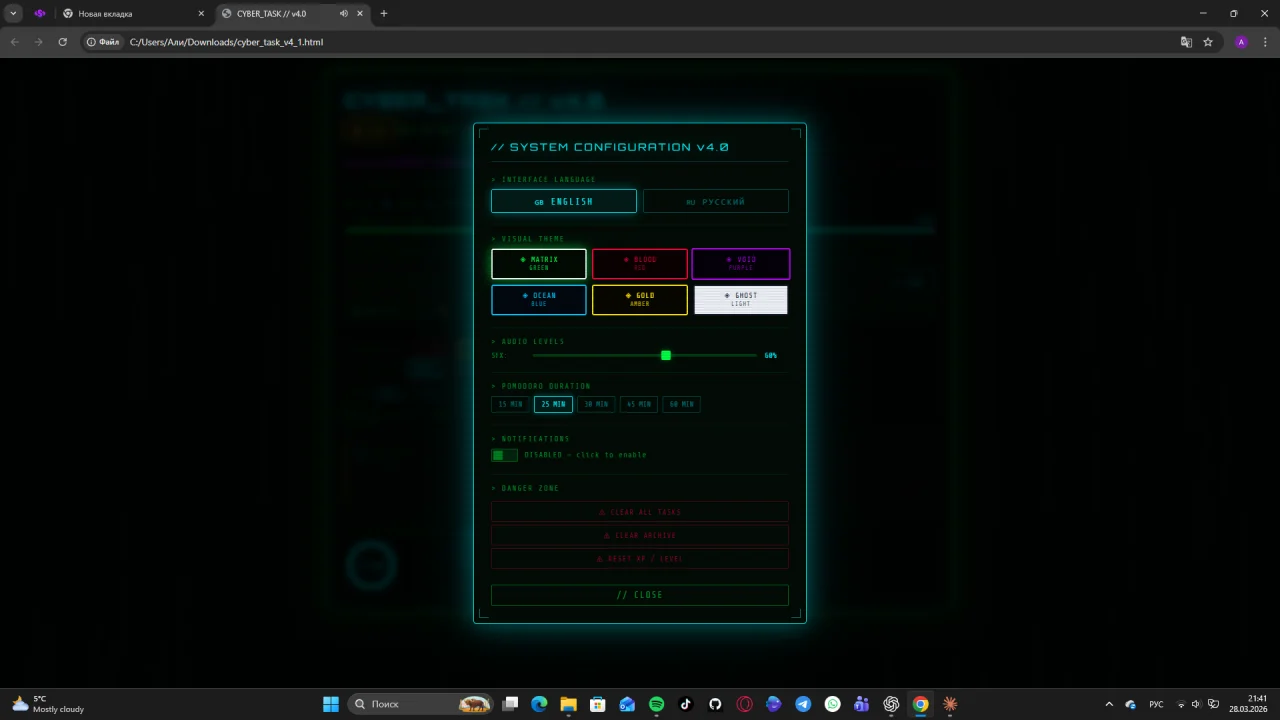This screenshot has height=720, width=1280.
Task: Open Spotify from the taskbar
Action: click(x=656, y=704)
